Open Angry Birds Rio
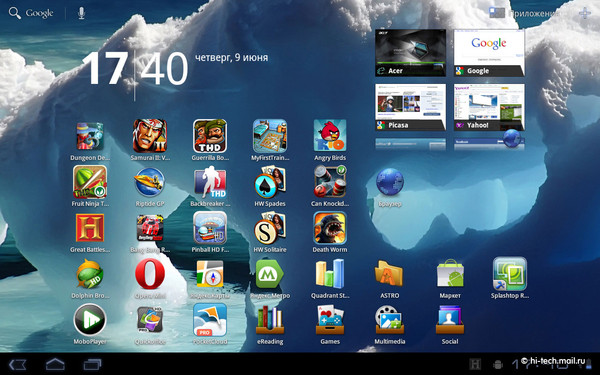The width and height of the screenshot is (600, 375). tap(330, 135)
